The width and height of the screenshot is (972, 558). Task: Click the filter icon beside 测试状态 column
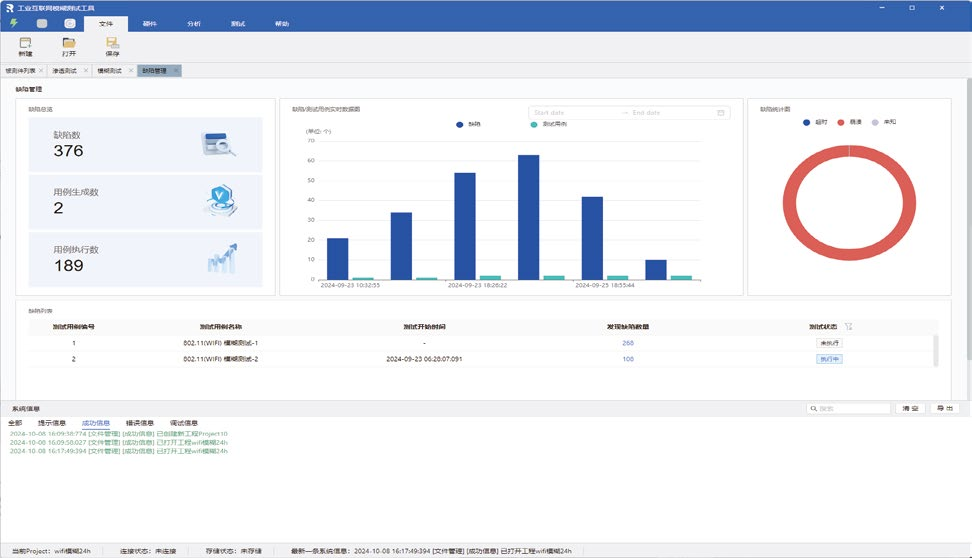coord(849,326)
